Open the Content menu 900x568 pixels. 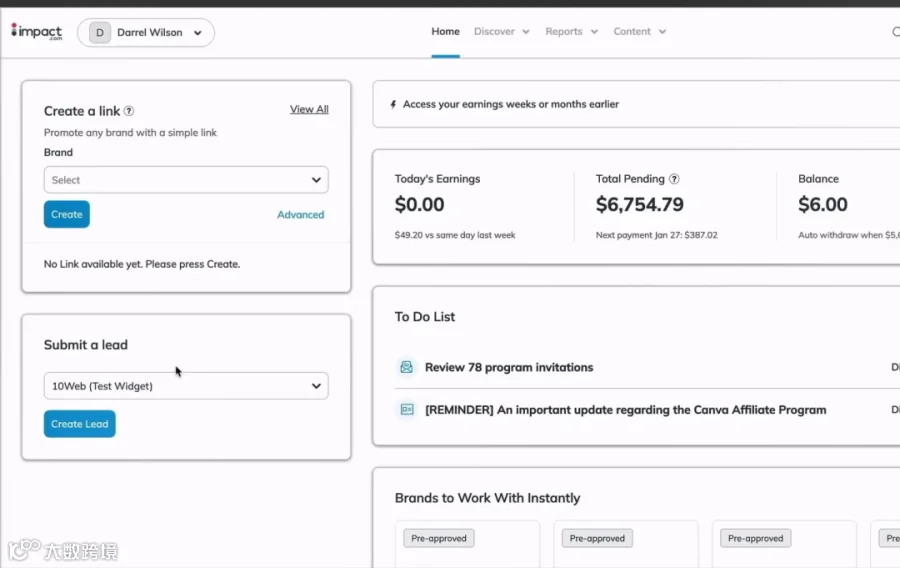click(639, 32)
